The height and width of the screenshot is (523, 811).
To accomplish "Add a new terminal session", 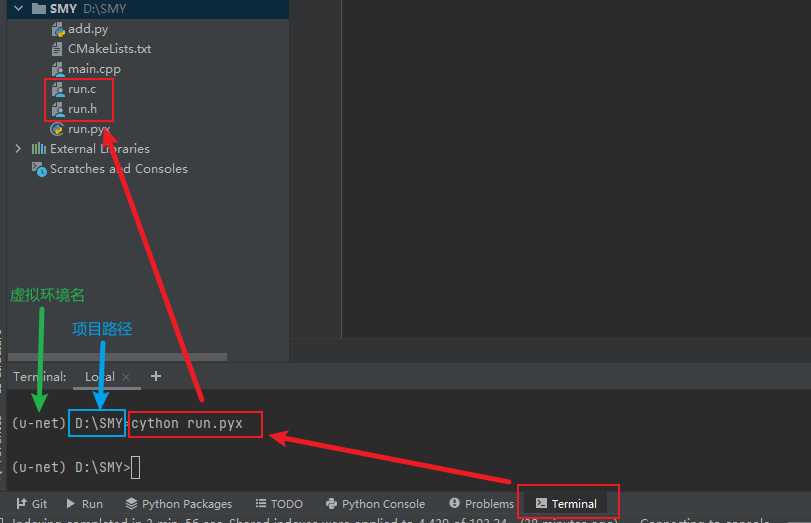I will click(156, 376).
